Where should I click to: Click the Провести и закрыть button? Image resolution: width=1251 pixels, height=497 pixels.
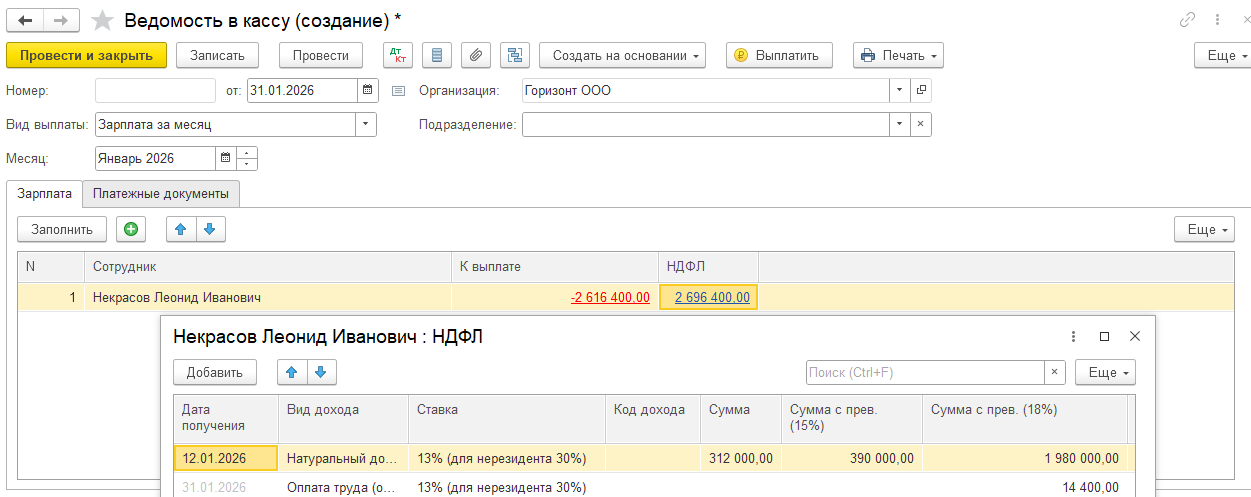pos(86,55)
